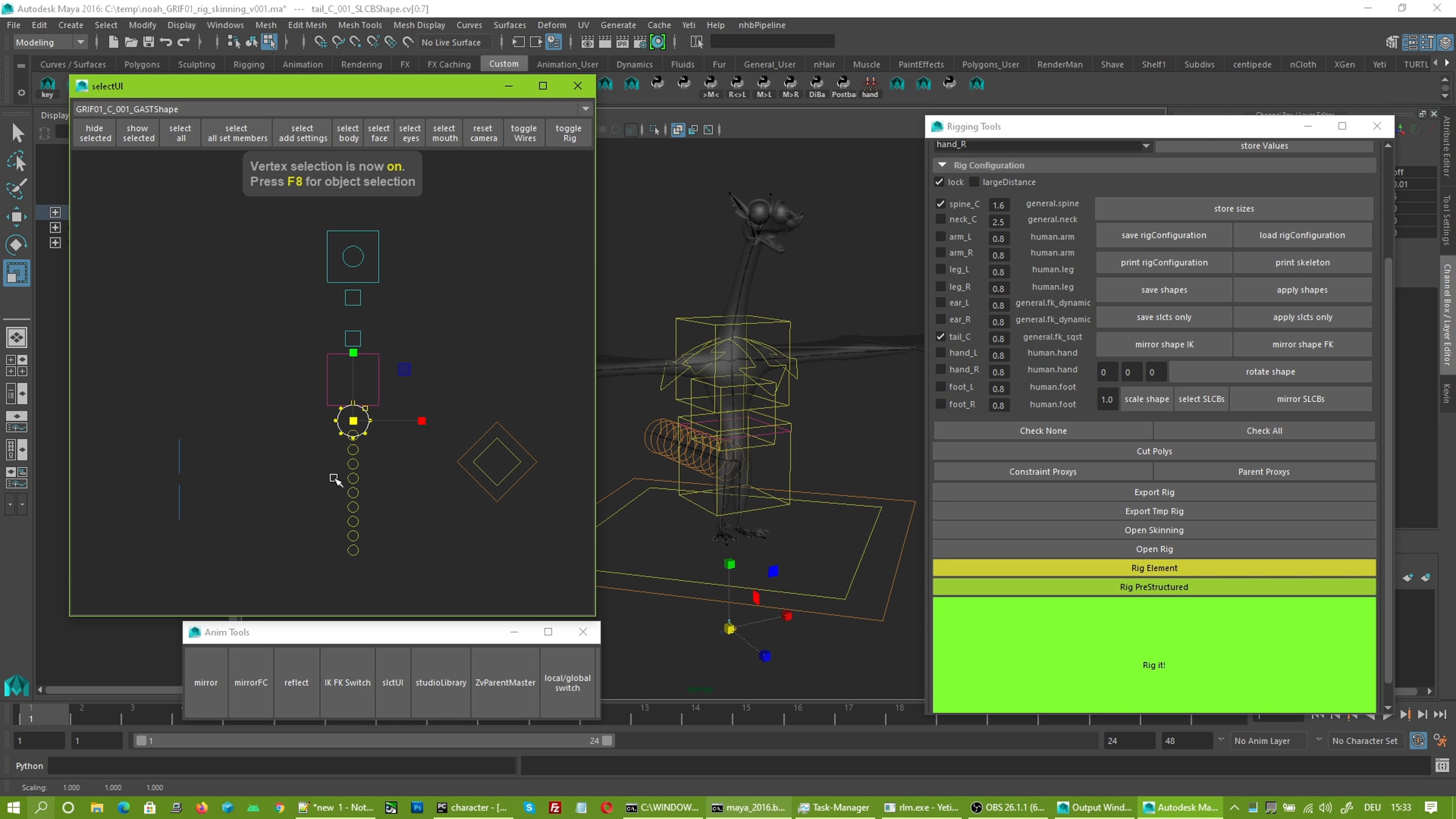Click the green Rig it! button
The height and width of the screenshot is (819, 1456).
[1154, 655]
